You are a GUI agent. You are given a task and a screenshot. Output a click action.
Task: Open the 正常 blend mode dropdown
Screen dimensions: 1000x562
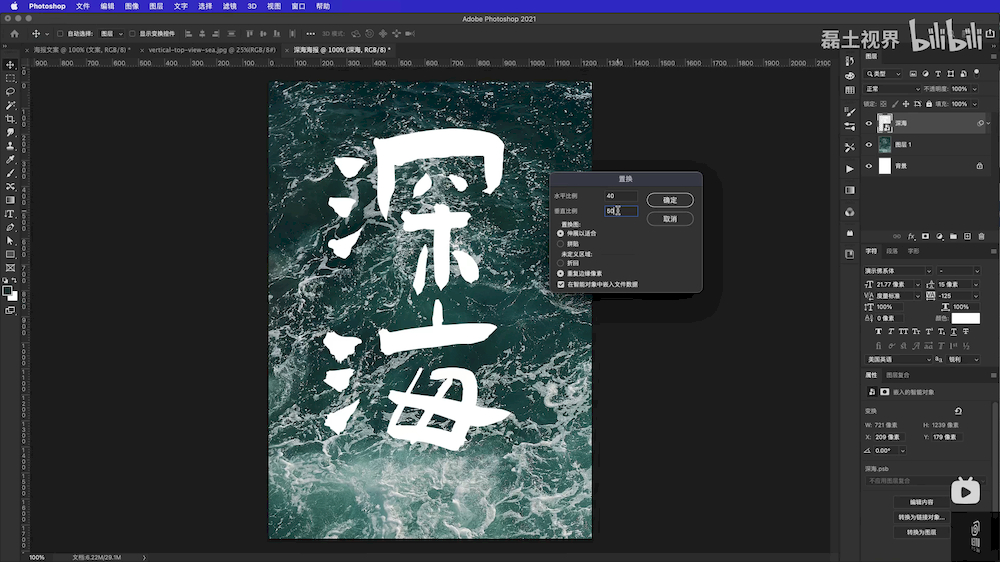pos(890,89)
